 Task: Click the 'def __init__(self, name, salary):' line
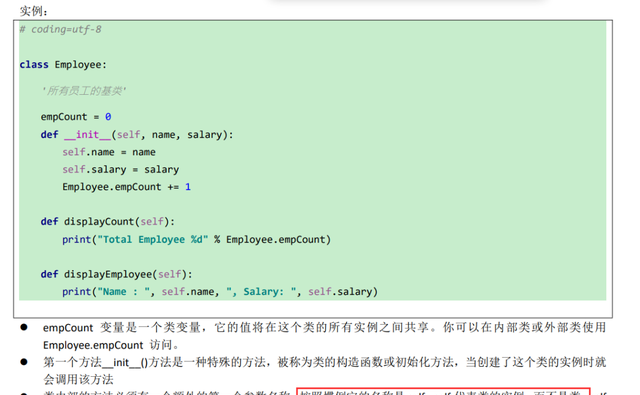tap(137, 135)
